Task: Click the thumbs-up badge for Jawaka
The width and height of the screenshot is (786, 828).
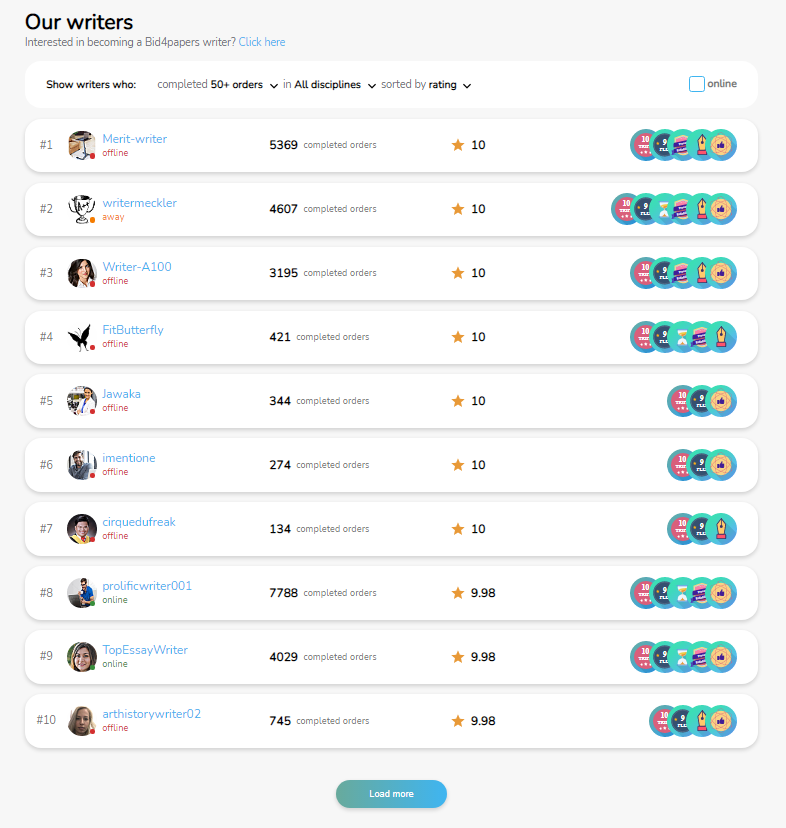Action: [721, 401]
